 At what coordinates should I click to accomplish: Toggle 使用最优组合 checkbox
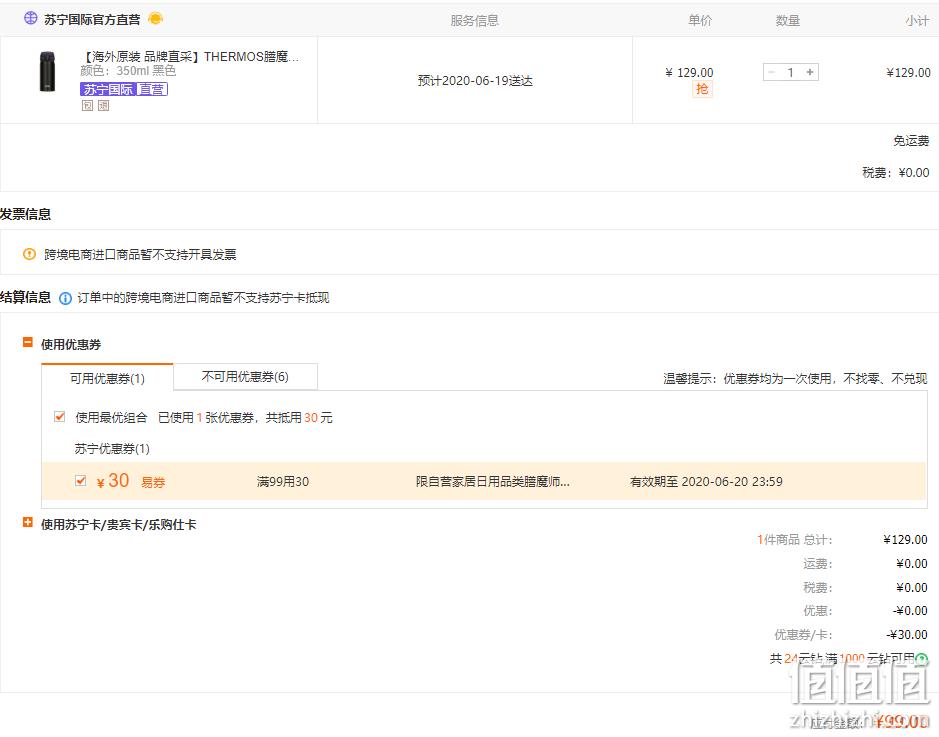pyautogui.click(x=59, y=417)
